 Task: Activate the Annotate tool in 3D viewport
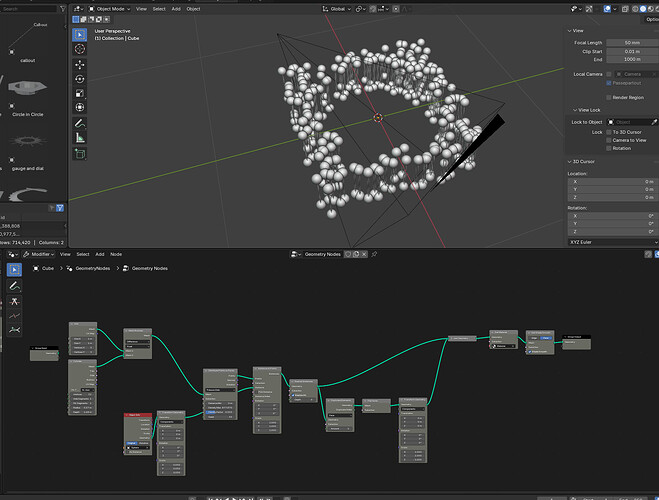point(79,123)
